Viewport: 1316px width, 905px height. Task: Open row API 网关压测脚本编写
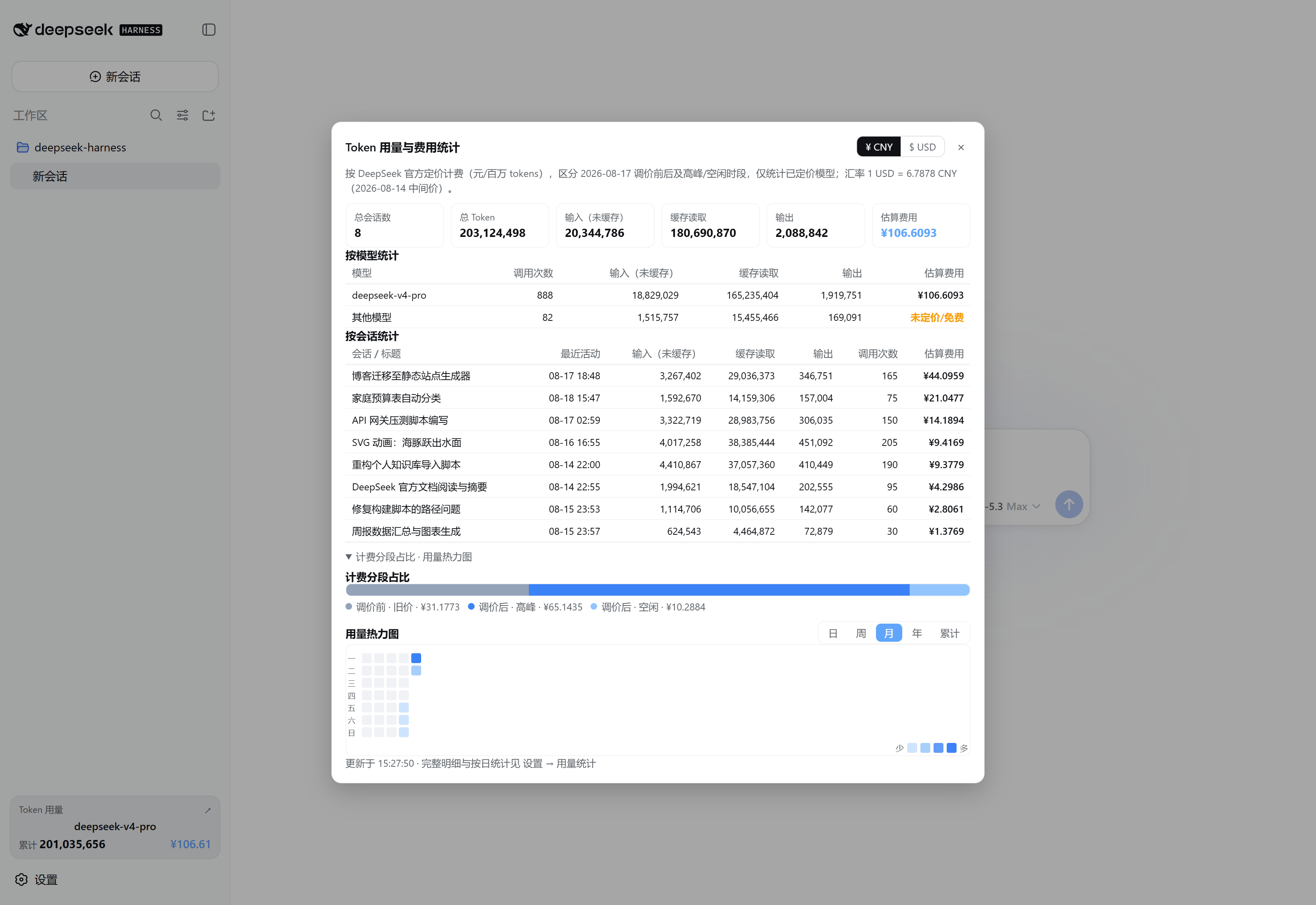coord(658,420)
